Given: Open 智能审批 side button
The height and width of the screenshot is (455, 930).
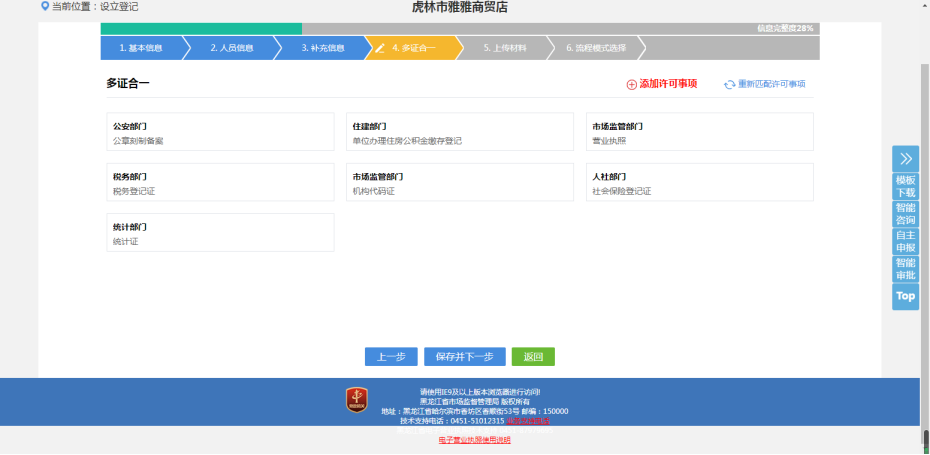Looking at the screenshot, I should (x=905, y=269).
